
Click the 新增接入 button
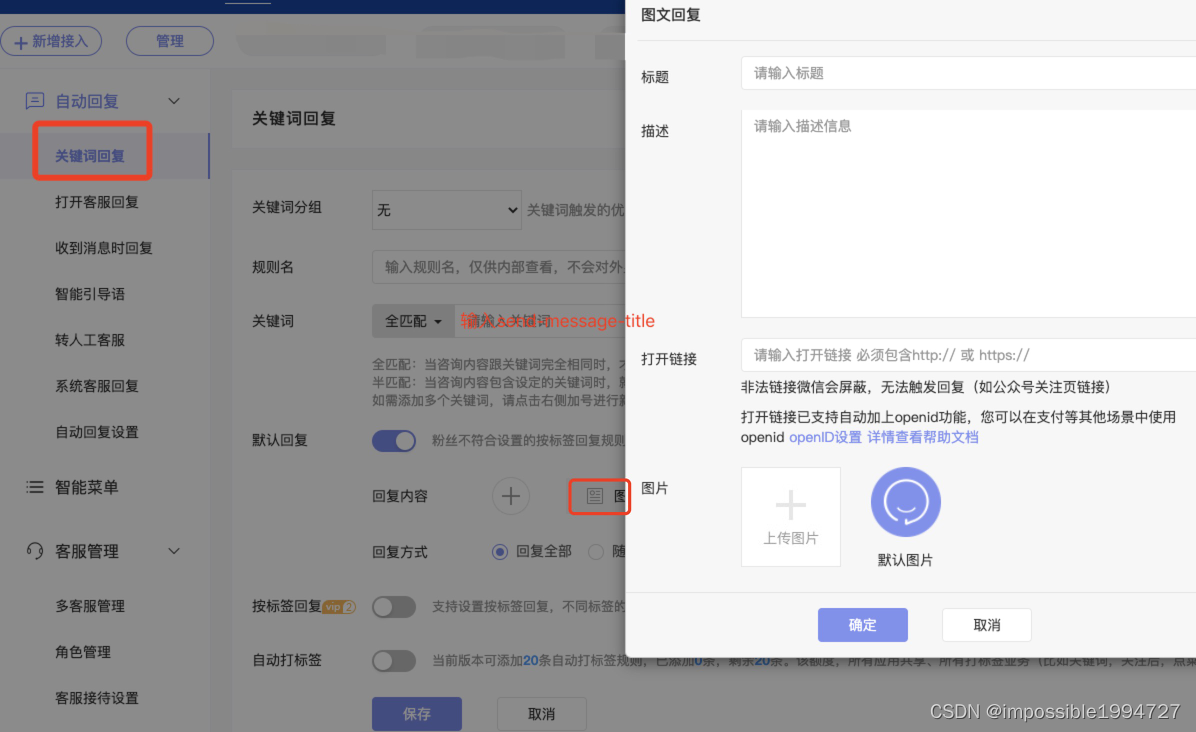coord(51,41)
